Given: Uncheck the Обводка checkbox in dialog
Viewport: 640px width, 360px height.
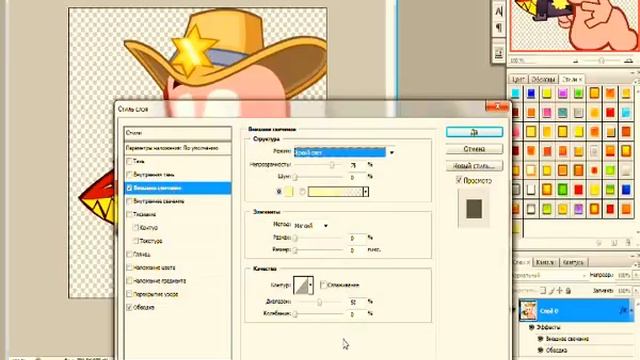Looking at the screenshot, I should point(129,307).
